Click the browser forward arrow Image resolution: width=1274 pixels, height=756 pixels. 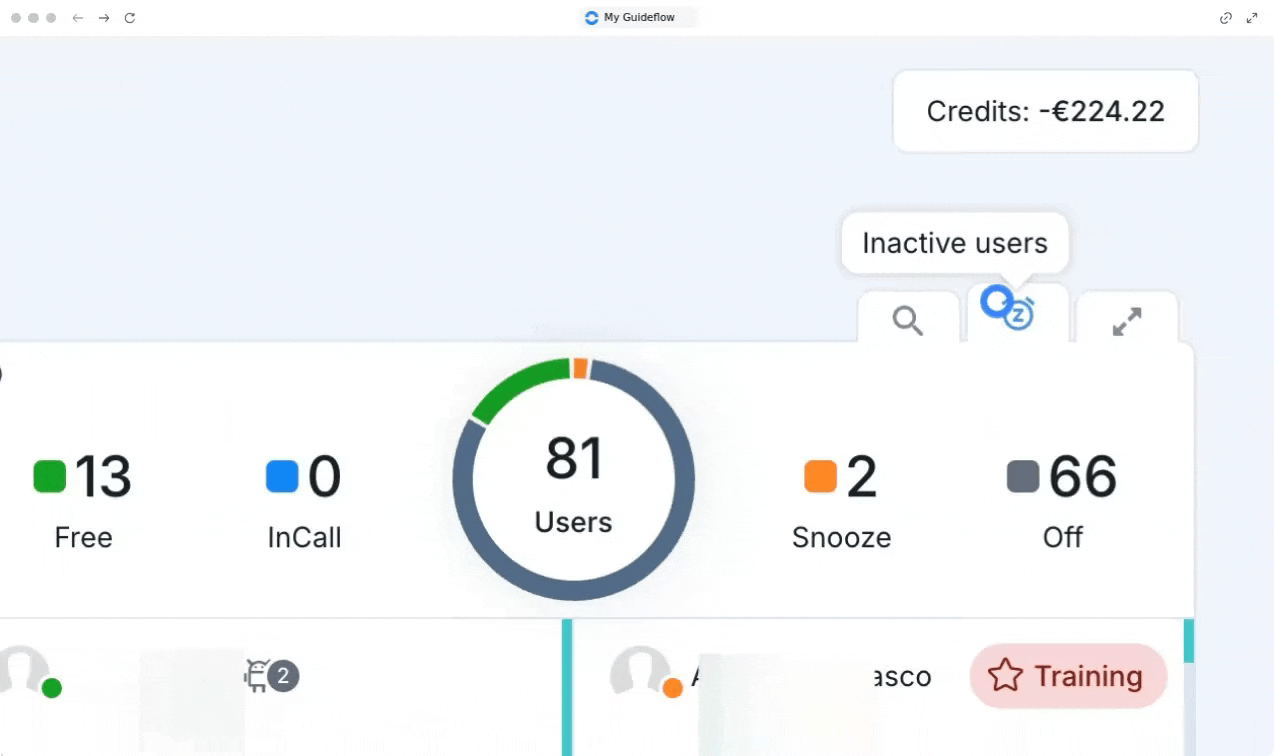coord(104,18)
